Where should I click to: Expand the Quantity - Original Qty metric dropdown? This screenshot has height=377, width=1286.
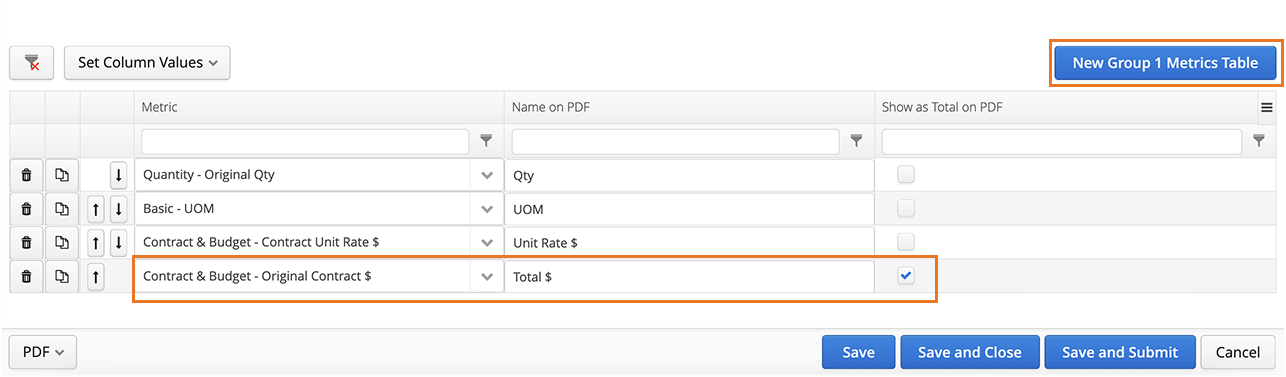(x=487, y=175)
